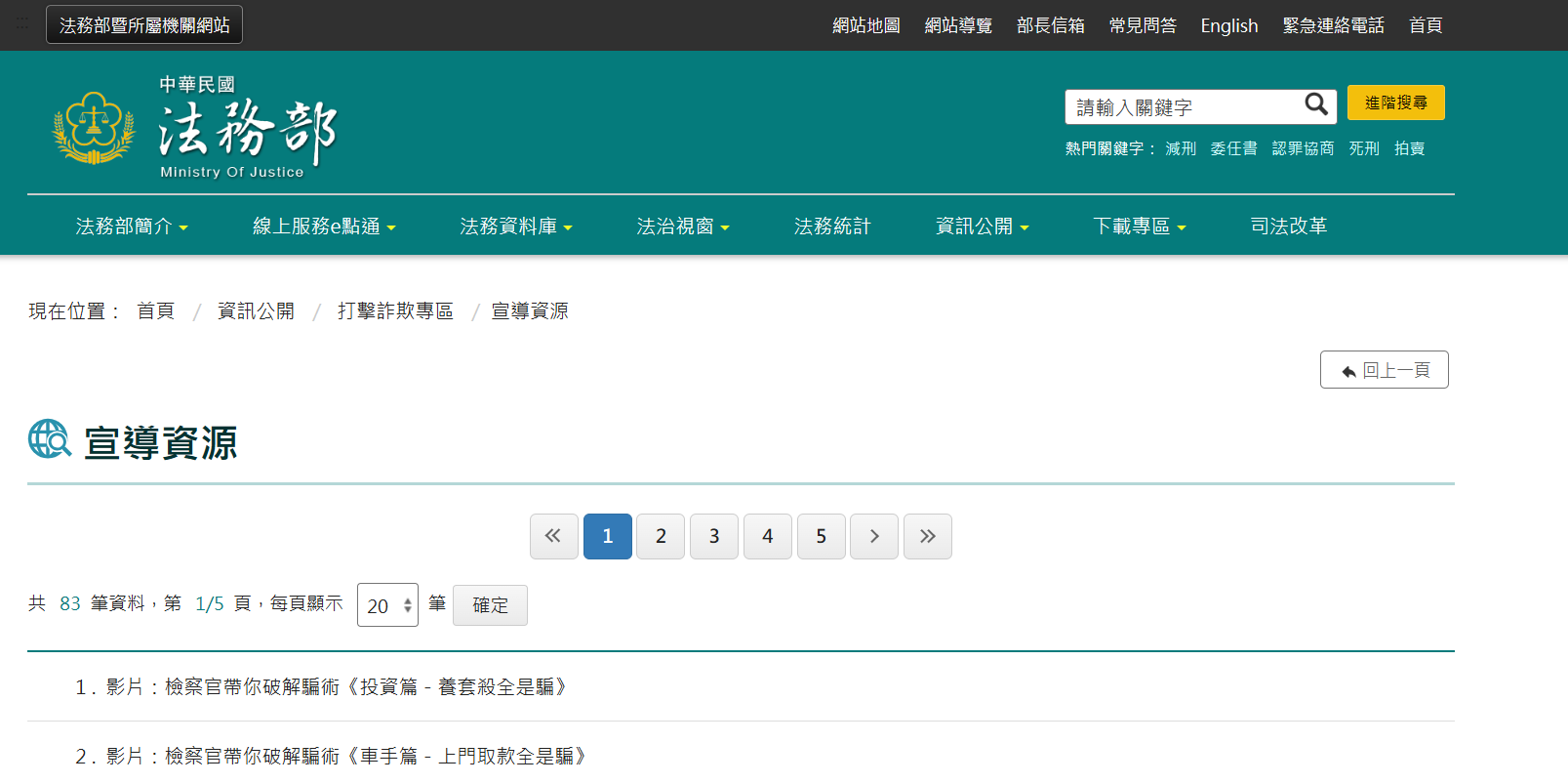The height and width of the screenshot is (784, 1568).
Task: Go to next page single arrow
Action: click(874, 536)
